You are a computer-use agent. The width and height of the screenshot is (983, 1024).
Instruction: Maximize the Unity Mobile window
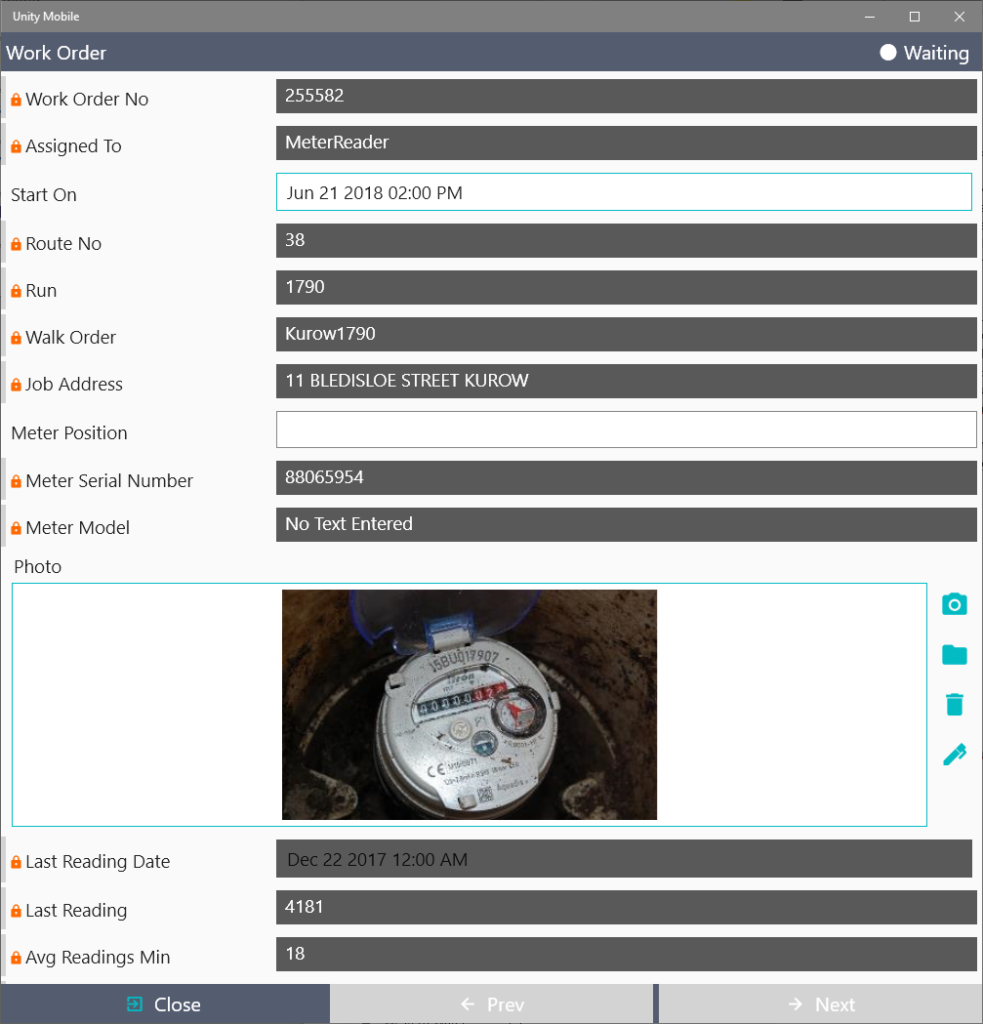[x=914, y=16]
